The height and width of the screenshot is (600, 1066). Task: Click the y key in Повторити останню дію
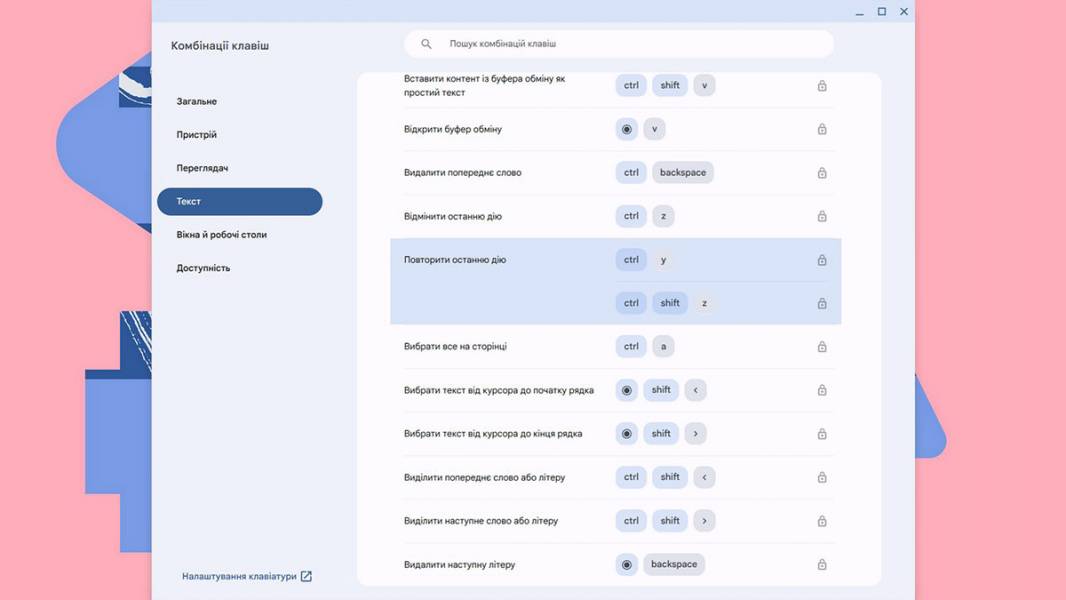click(664, 260)
